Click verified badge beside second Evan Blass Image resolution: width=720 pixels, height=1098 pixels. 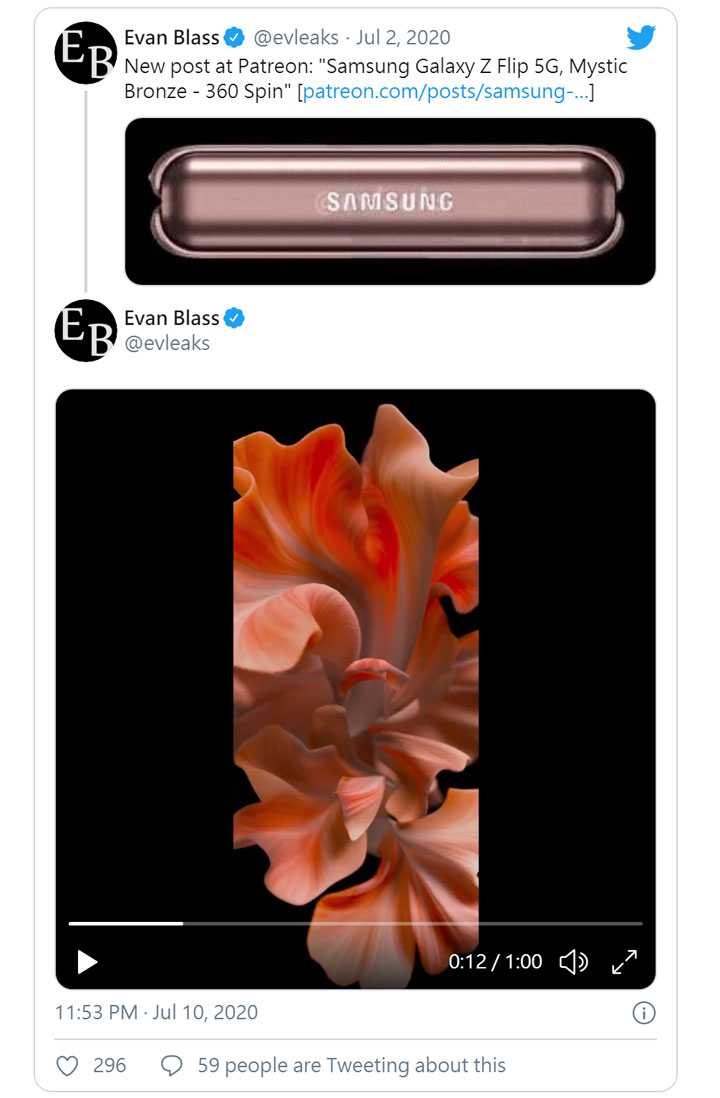point(234,318)
